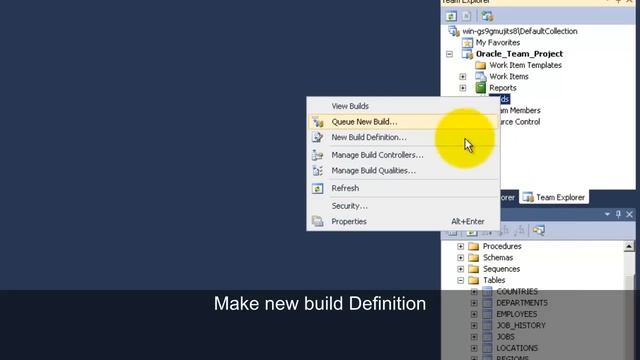Click Refresh in the context menu
This screenshot has width=640, height=360.
pos(345,188)
